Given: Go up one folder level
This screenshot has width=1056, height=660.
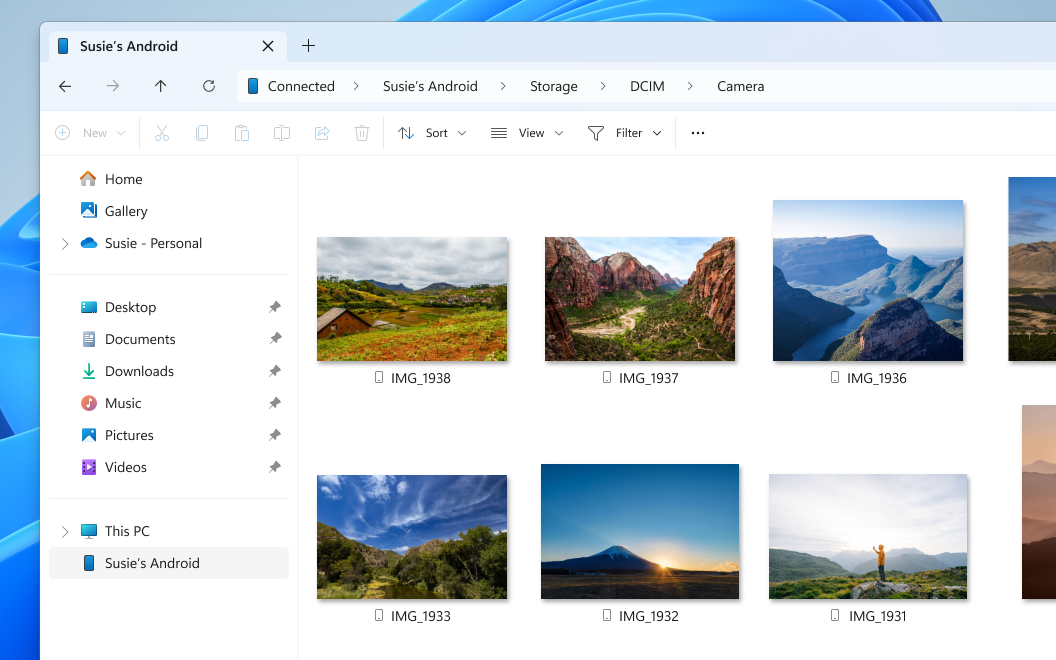Looking at the screenshot, I should [161, 86].
